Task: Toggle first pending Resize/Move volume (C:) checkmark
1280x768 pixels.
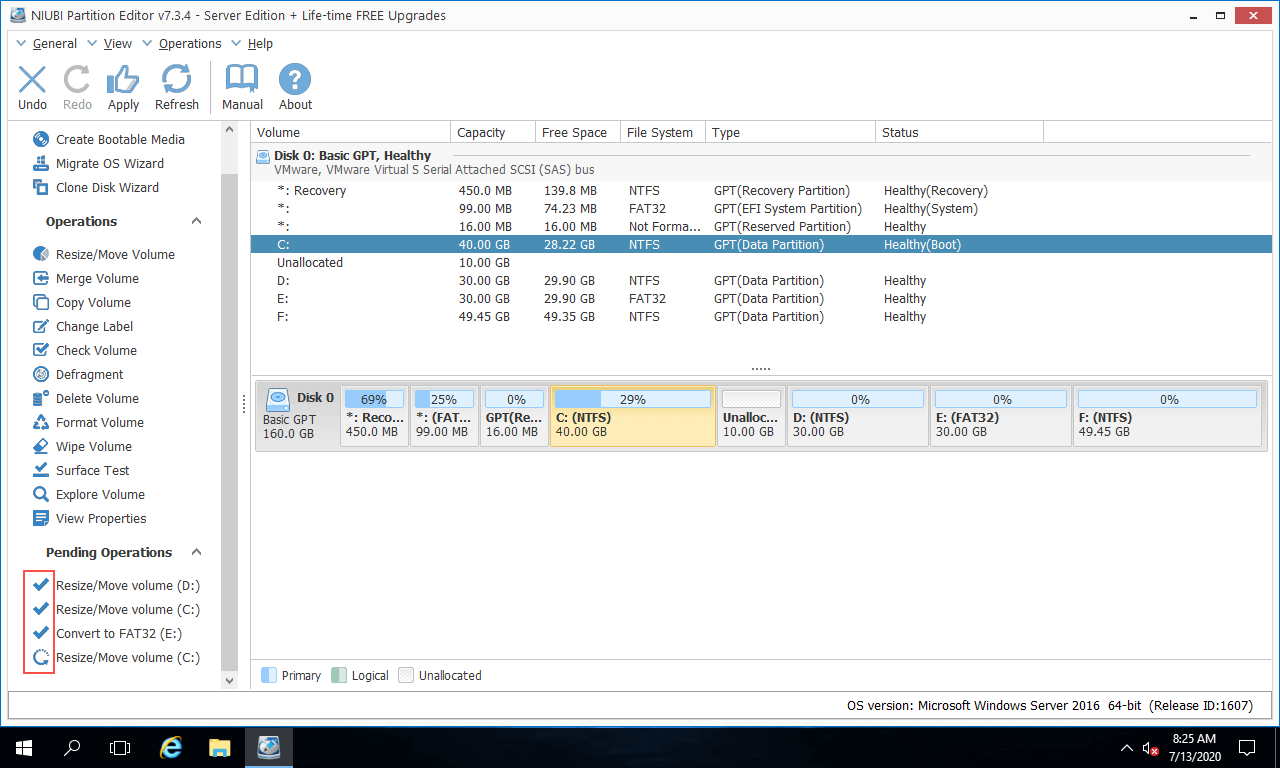Action: [x=41, y=609]
